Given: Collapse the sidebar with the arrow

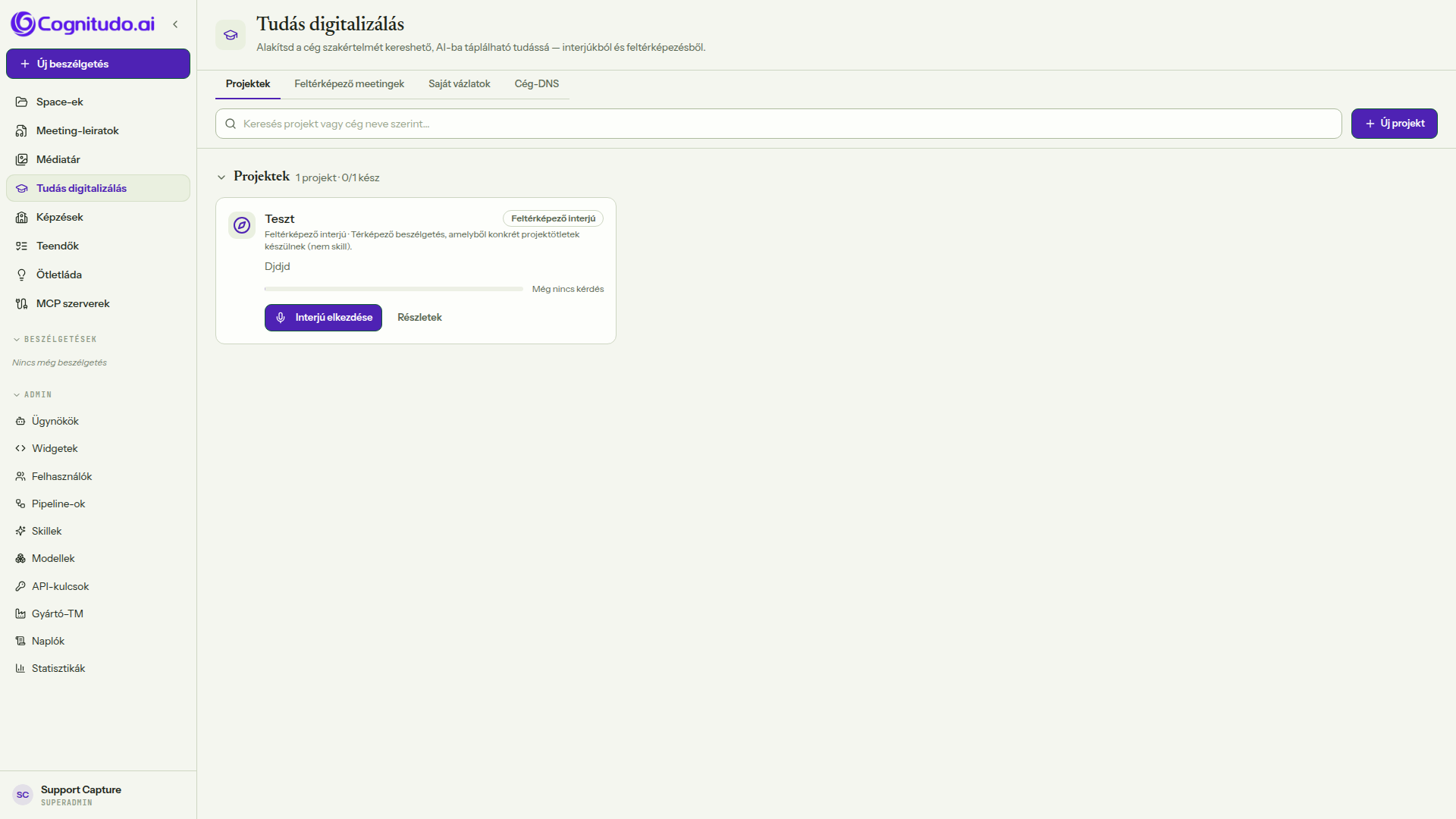Looking at the screenshot, I should click(x=175, y=24).
